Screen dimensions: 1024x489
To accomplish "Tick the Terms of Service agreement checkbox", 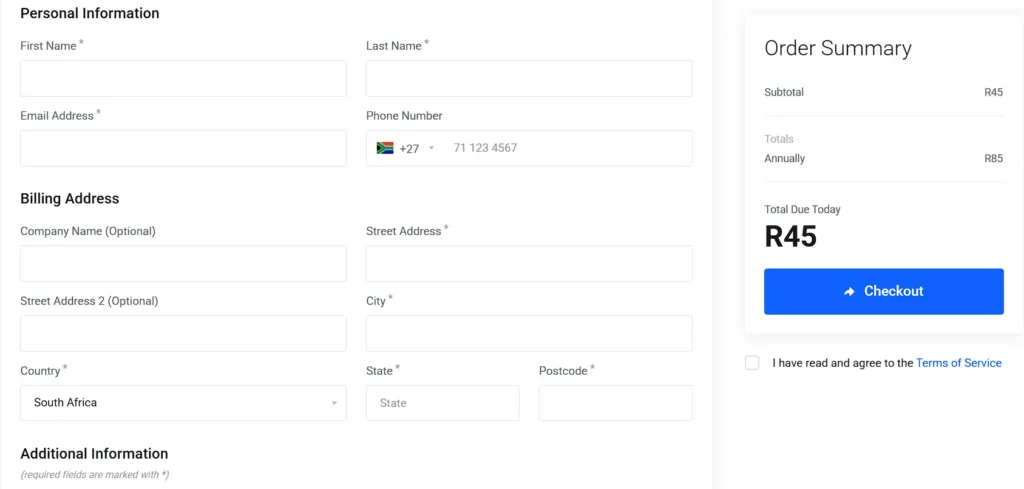I will [752, 363].
